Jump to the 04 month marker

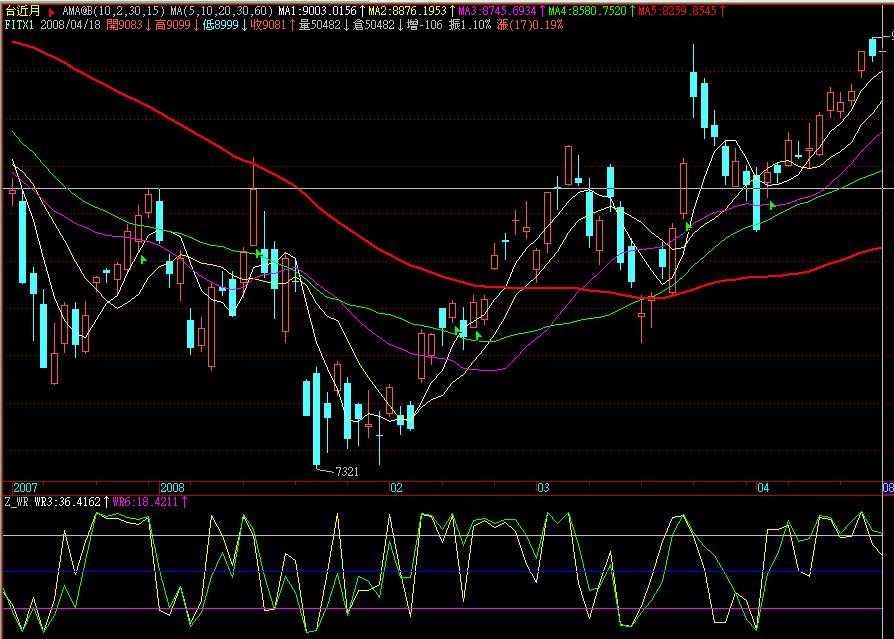[x=763, y=488]
